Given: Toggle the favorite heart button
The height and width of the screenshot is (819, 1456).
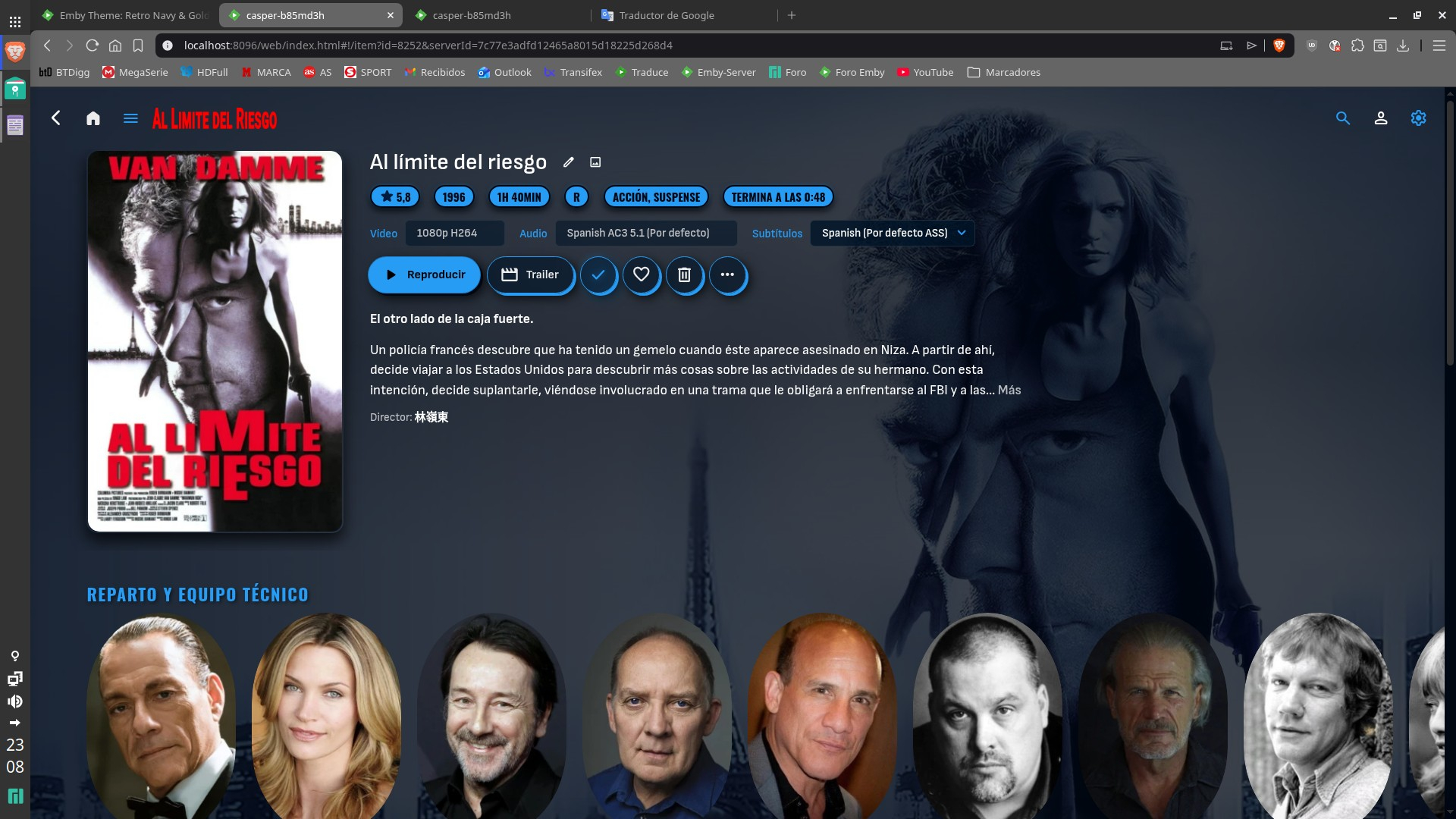Looking at the screenshot, I should pos(642,275).
